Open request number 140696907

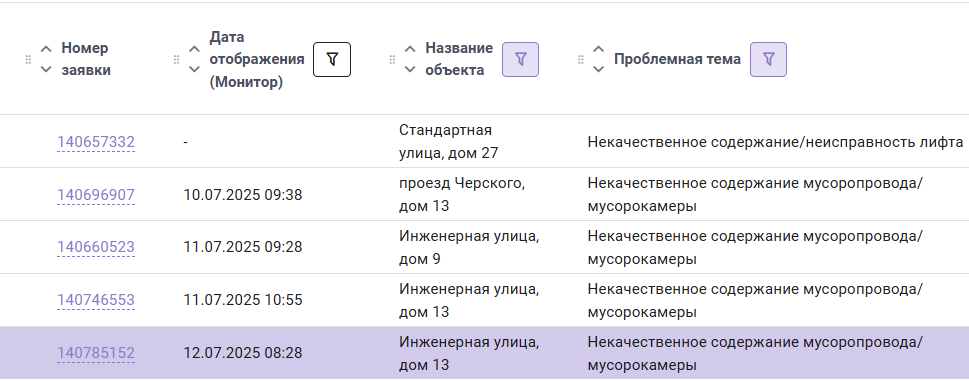pos(96,195)
